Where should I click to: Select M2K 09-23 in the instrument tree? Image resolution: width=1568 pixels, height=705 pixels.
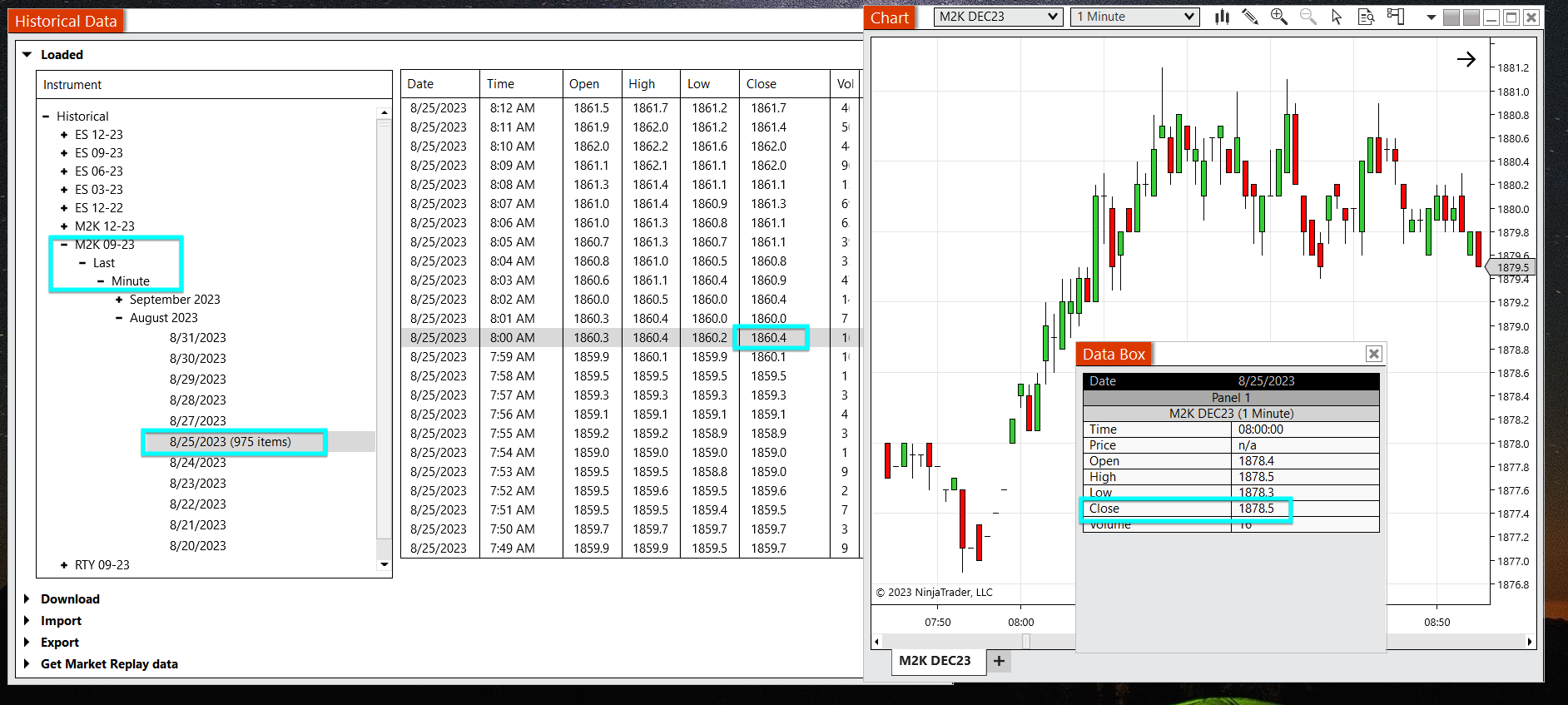[x=105, y=245]
